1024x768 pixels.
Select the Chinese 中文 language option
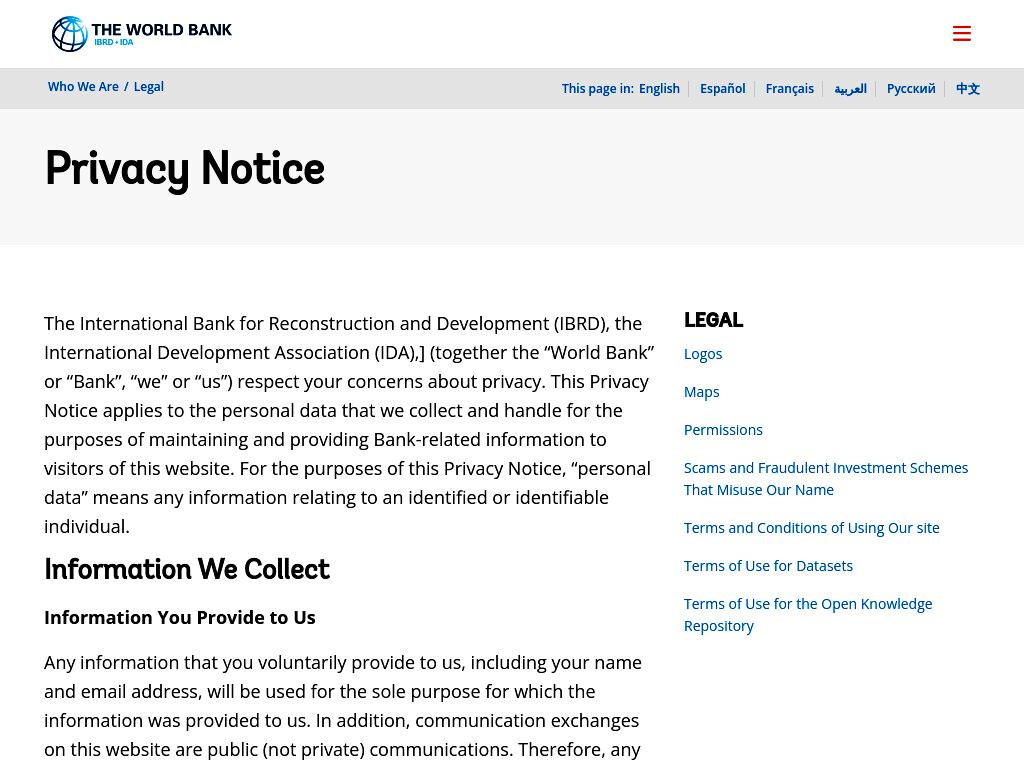click(x=968, y=89)
